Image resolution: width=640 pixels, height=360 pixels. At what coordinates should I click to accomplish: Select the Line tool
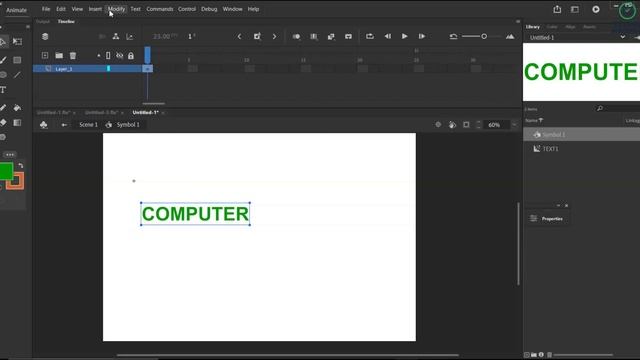pos(17,75)
